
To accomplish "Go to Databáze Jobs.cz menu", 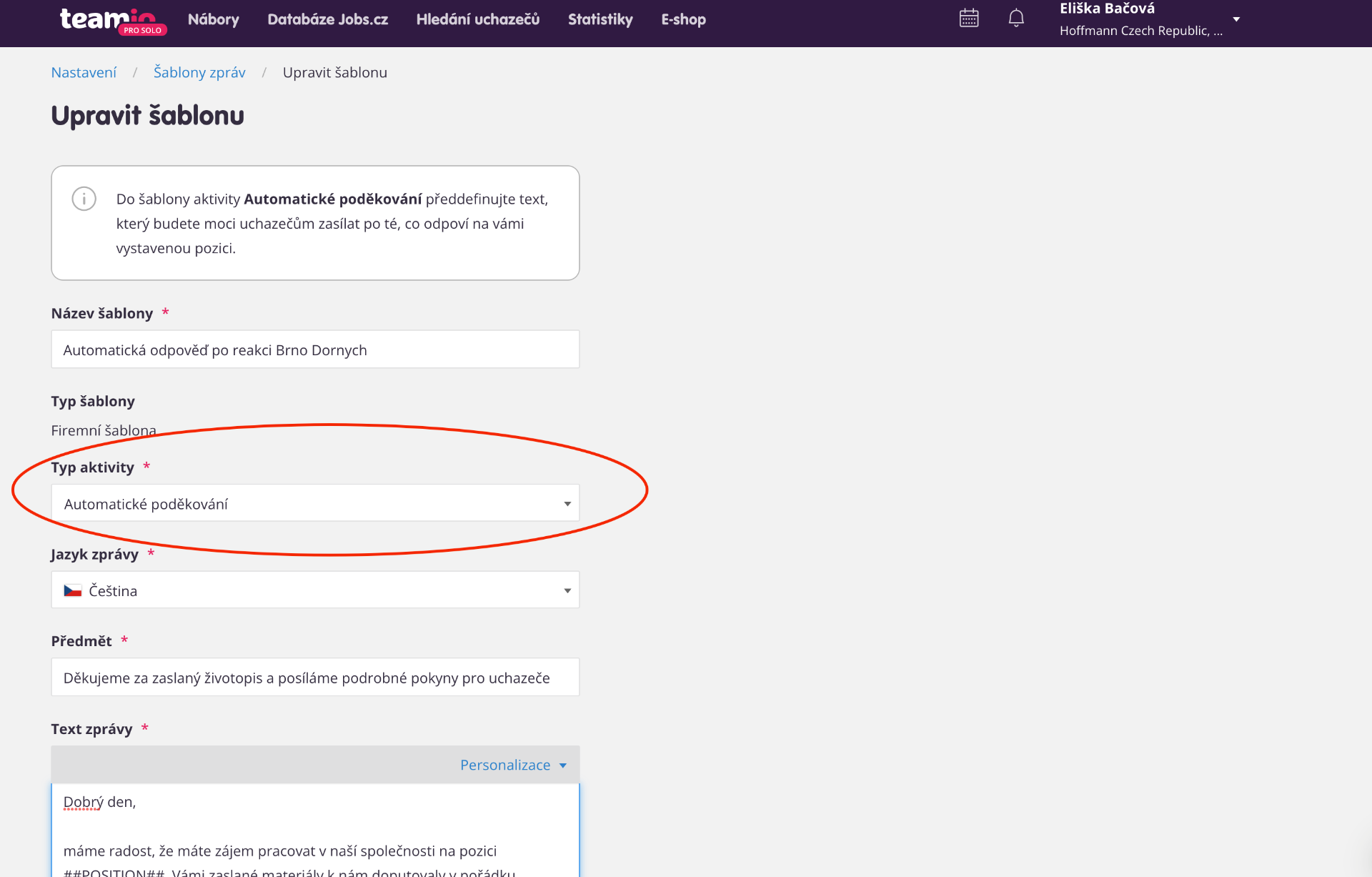I will click(327, 19).
